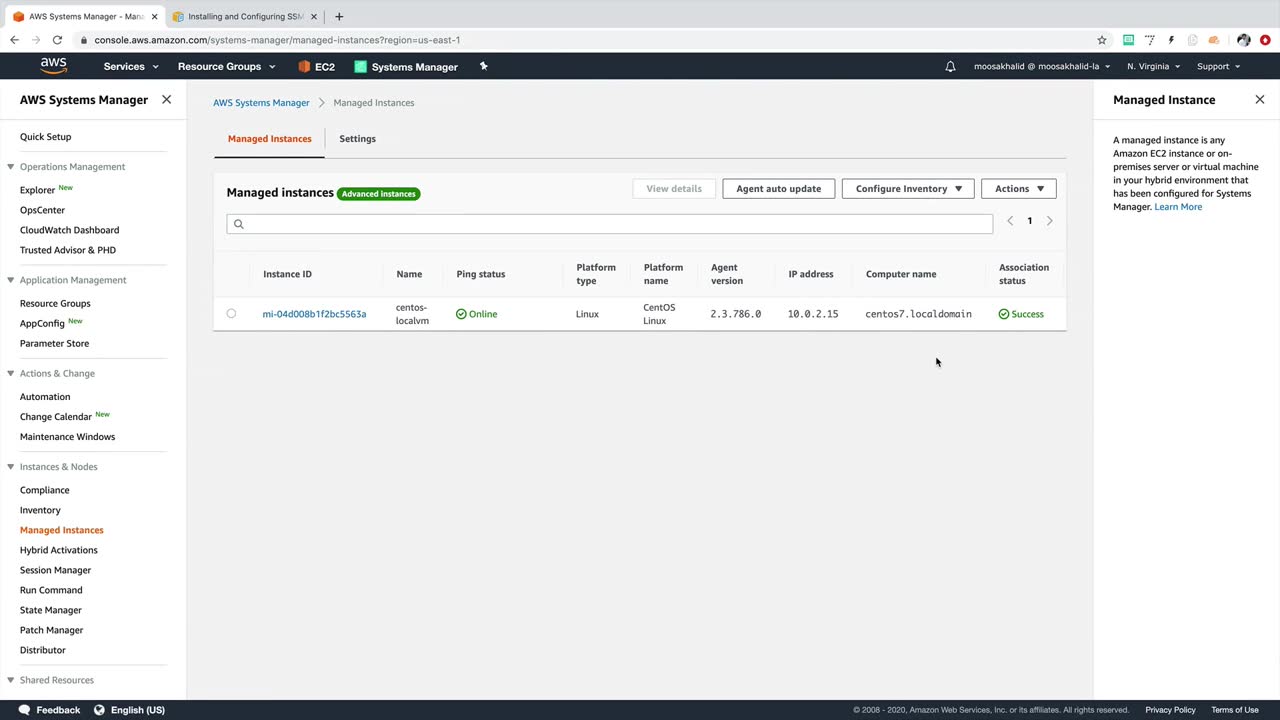
Task: Open the notifications bell
Action: tap(950, 67)
